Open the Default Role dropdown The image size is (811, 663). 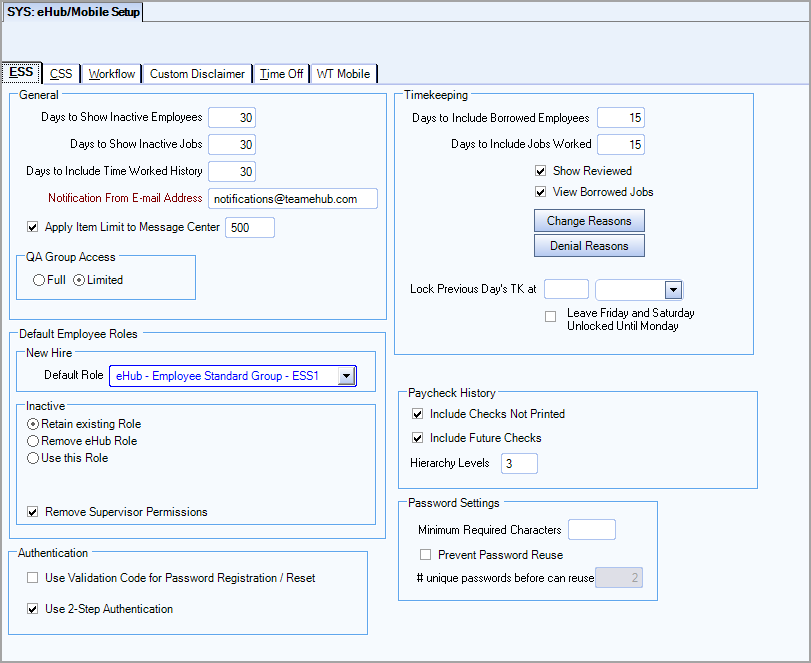[345, 376]
